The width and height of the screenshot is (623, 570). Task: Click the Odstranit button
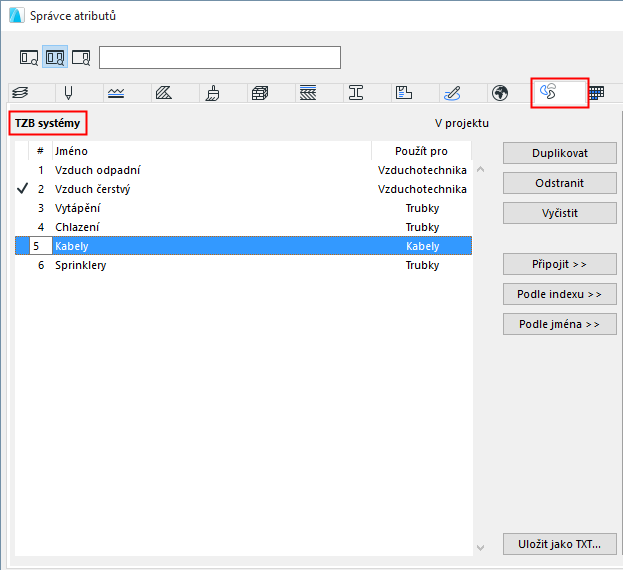click(559, 183)
